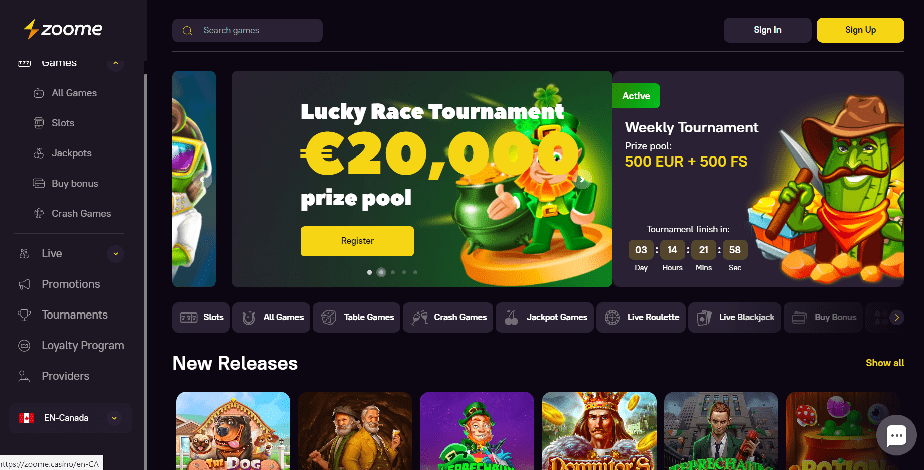Click the Search games input field
924x470 pixels.
point(248,31)
